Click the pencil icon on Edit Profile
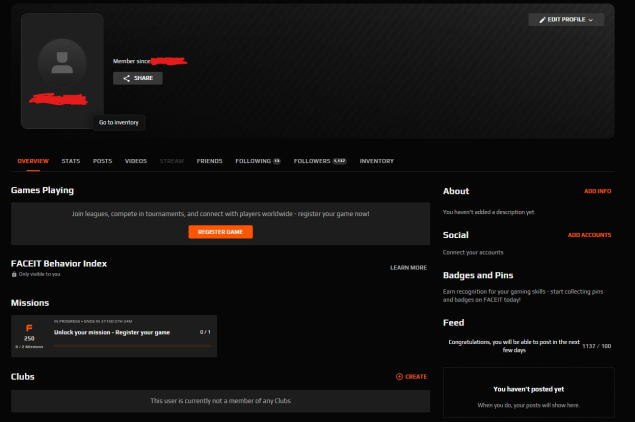Image resolution: width=635 pixels, height=422 pixels. pyautogui.click(x=542, y=20)
